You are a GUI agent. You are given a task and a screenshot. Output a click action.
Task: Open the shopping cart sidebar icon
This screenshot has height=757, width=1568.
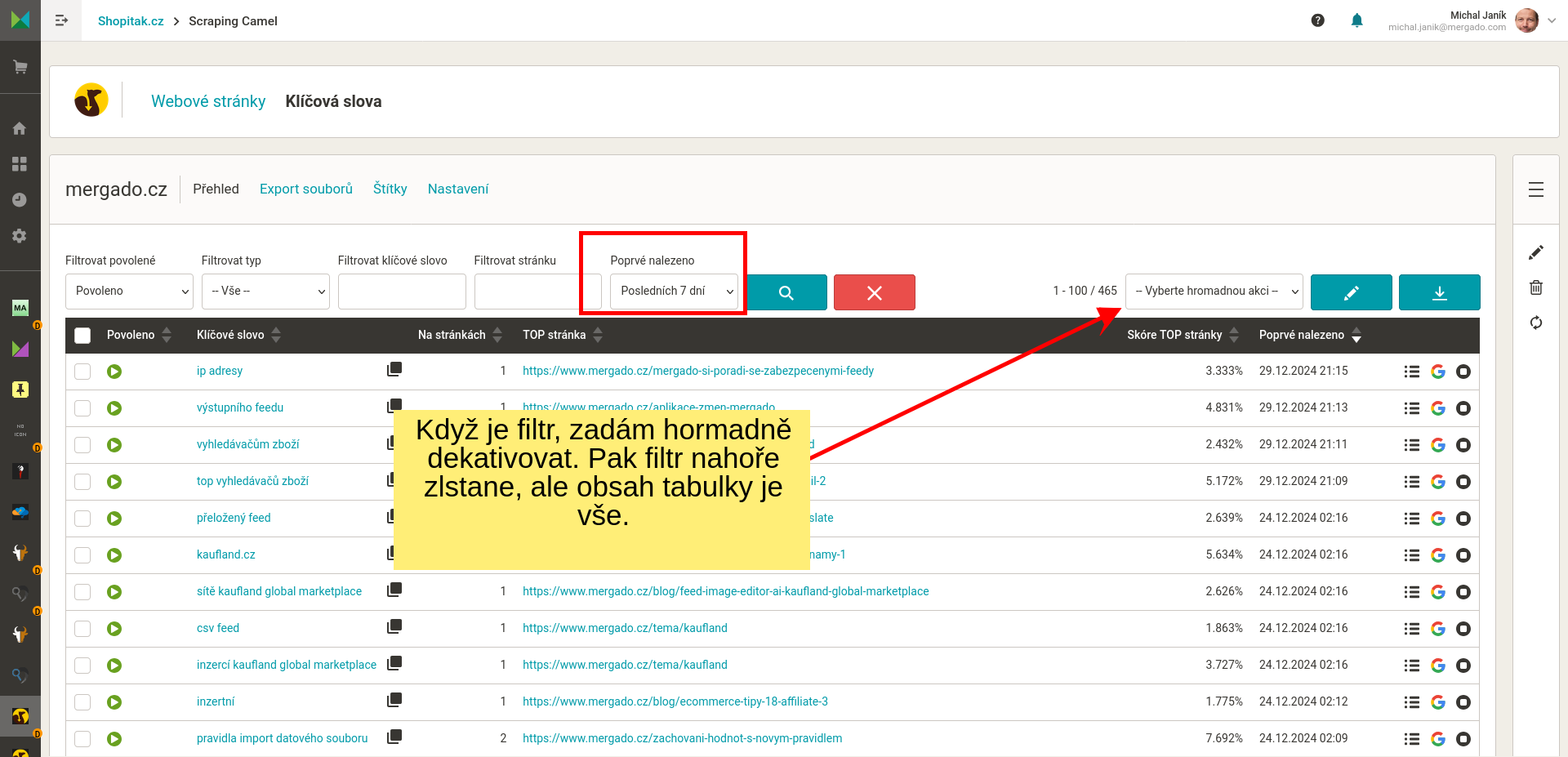click(x=20, y=67)
